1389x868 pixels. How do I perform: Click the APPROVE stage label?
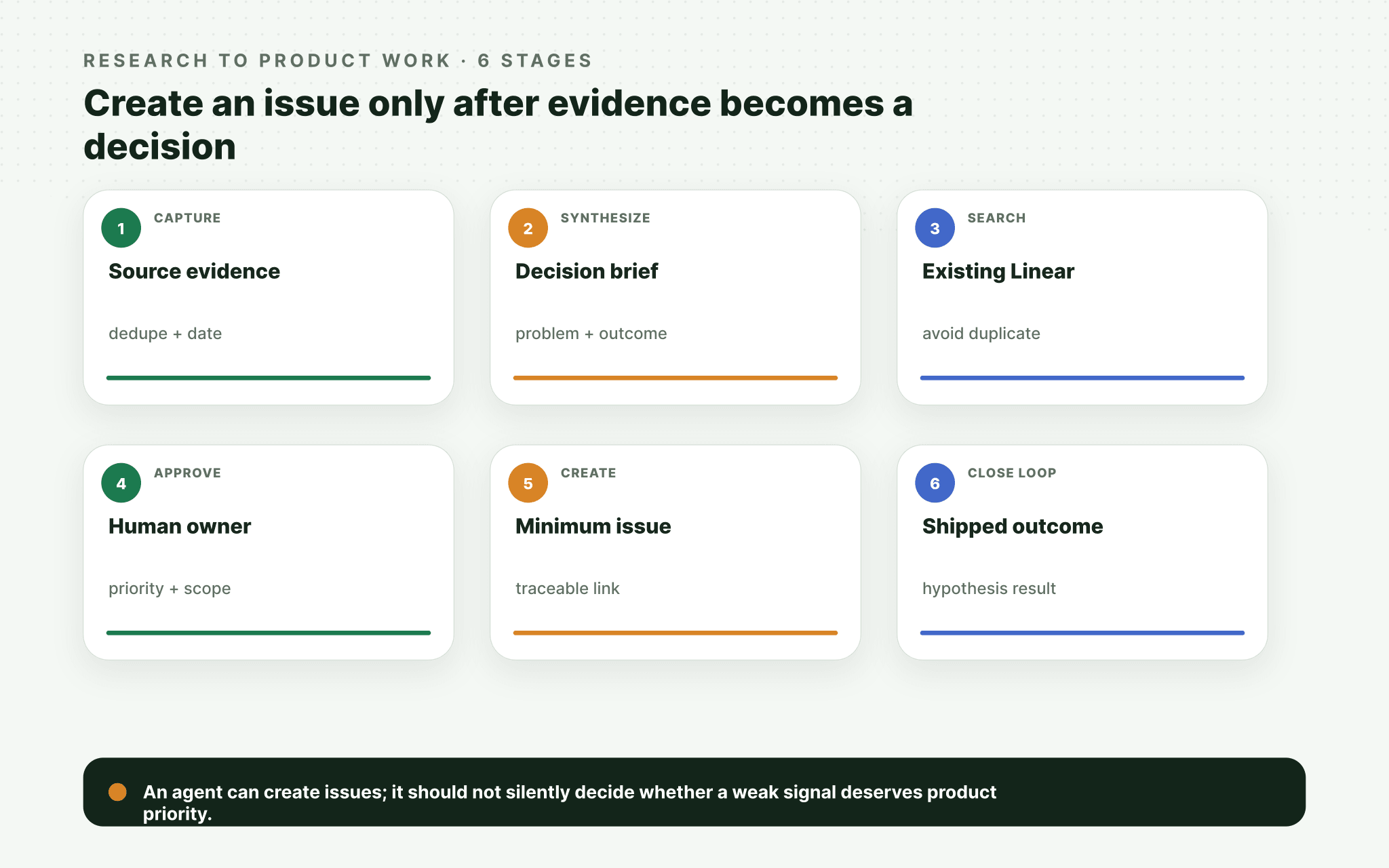(187, 473)
